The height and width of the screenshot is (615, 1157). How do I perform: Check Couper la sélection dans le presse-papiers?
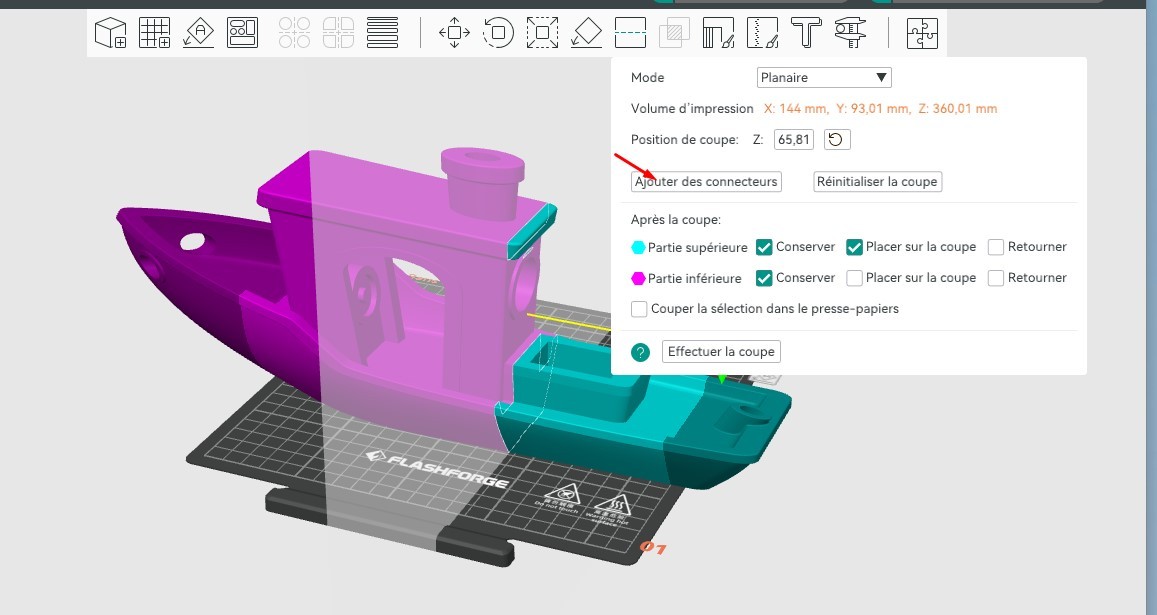(x=639, y=309)
